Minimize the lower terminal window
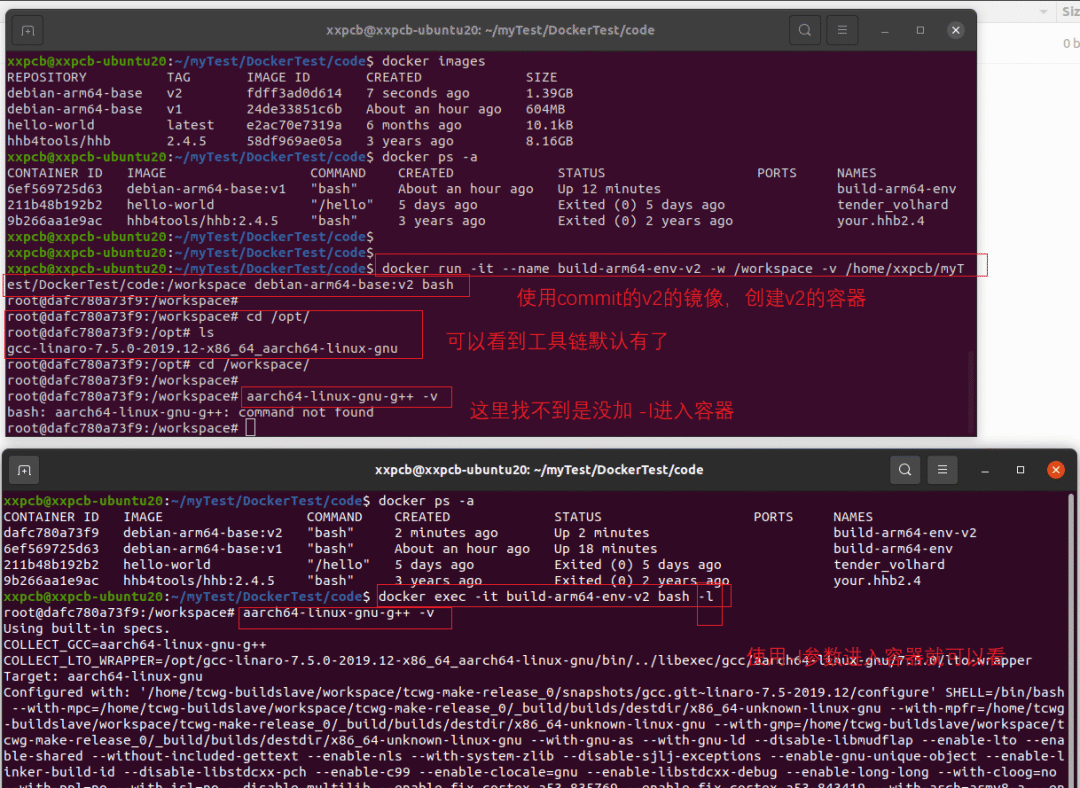 click(985, 470)
